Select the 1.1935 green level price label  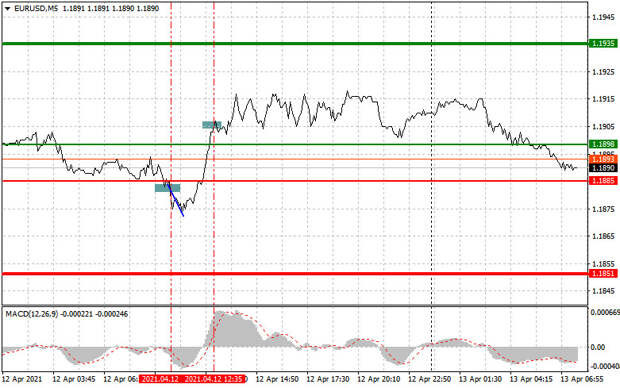[603, 44]
